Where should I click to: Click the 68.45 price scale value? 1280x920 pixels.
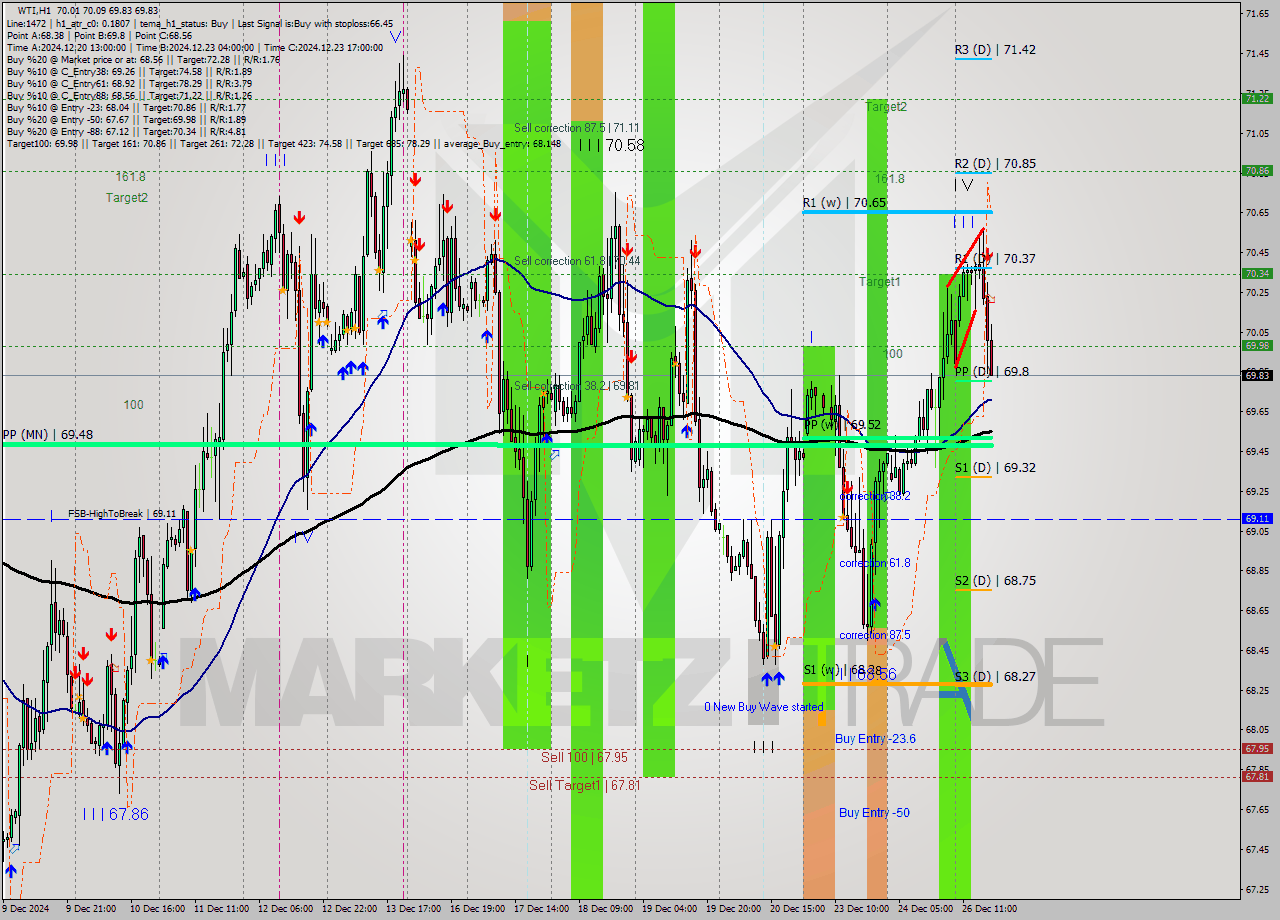(x=1258, y=650)
